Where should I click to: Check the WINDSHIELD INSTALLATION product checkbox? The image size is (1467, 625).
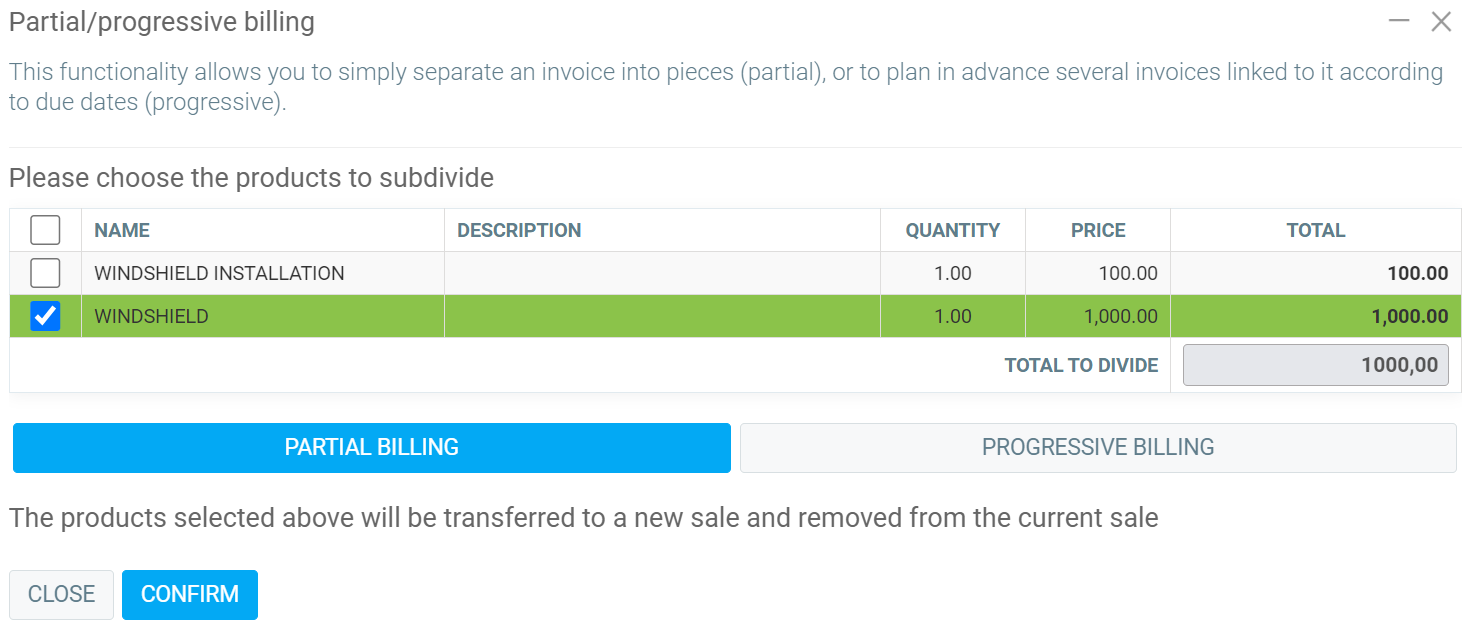coord(45,273)
